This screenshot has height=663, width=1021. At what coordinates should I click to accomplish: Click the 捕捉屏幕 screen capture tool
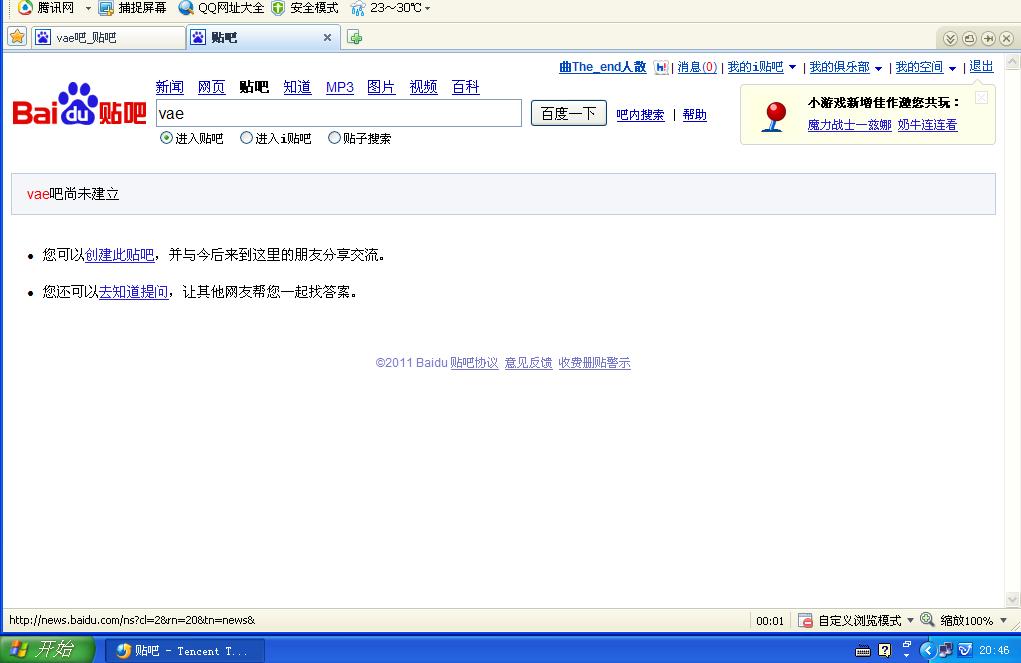point(132,8)
